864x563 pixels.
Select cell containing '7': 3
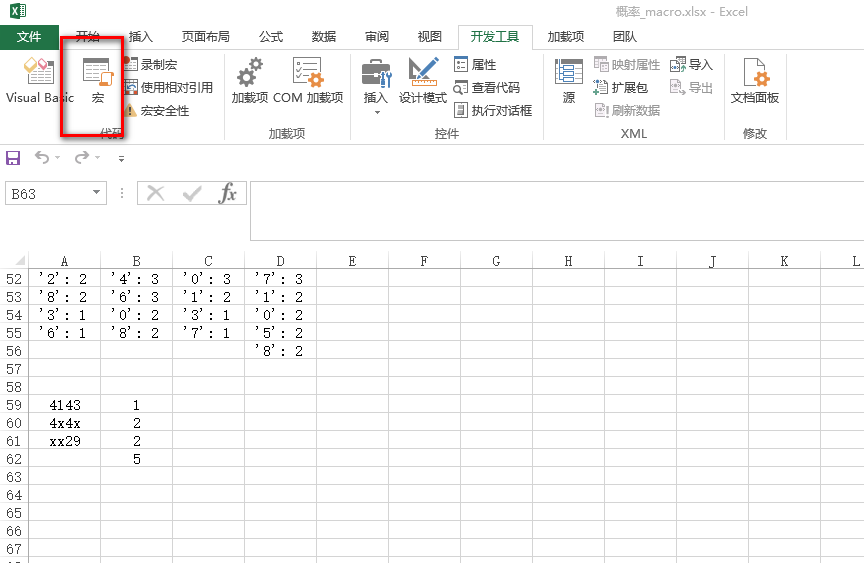pos(280,279)
